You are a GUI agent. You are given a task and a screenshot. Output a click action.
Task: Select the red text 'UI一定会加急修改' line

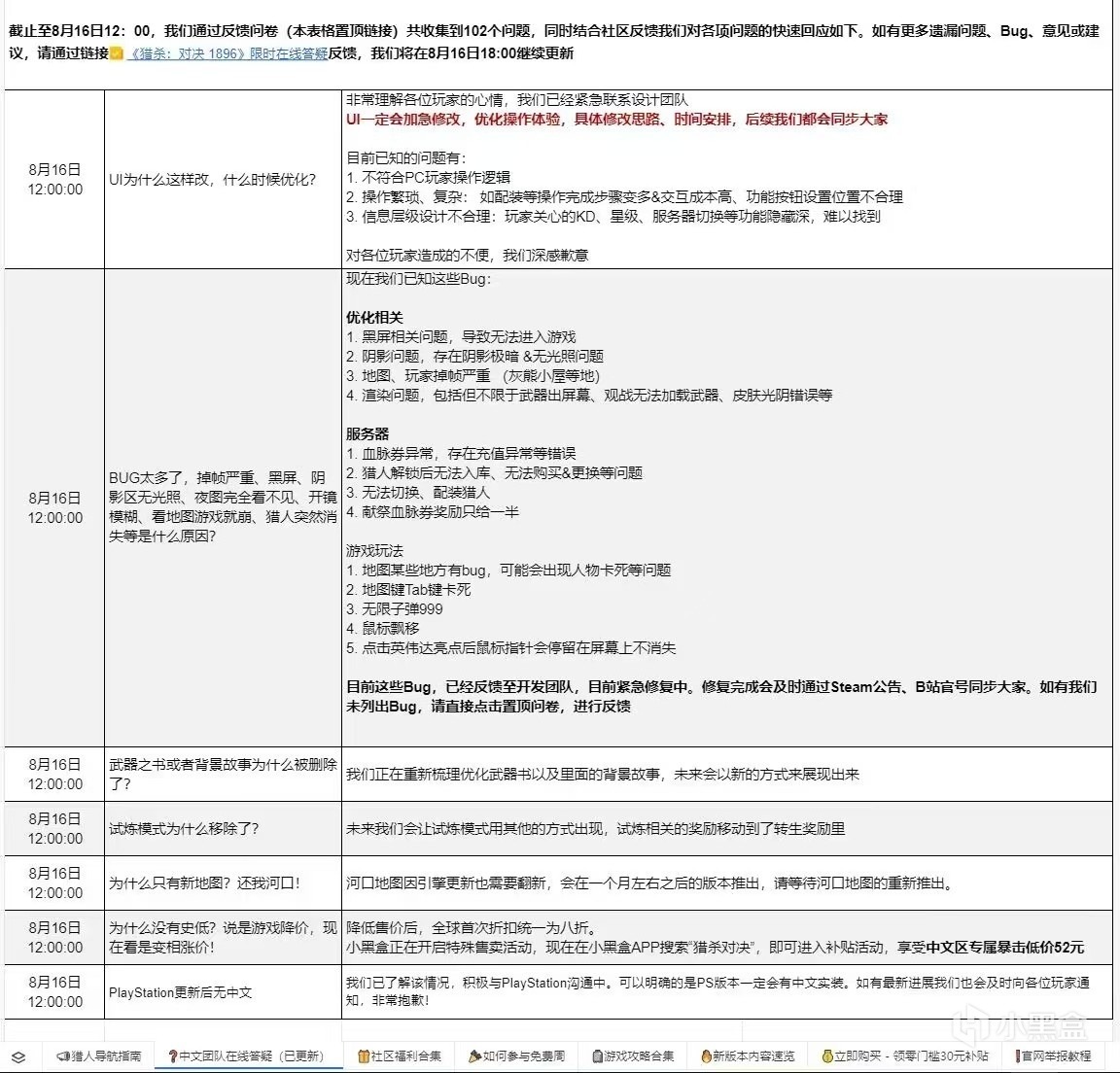tap(616, 120)
